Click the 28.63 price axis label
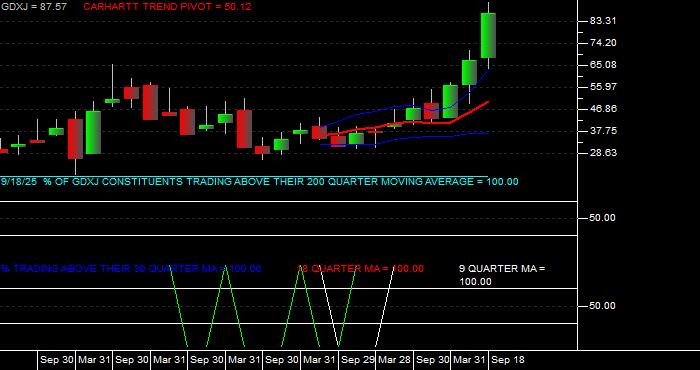Image resolution: width=700 pixels, height=370 pixels. click(x=604, y=153)
